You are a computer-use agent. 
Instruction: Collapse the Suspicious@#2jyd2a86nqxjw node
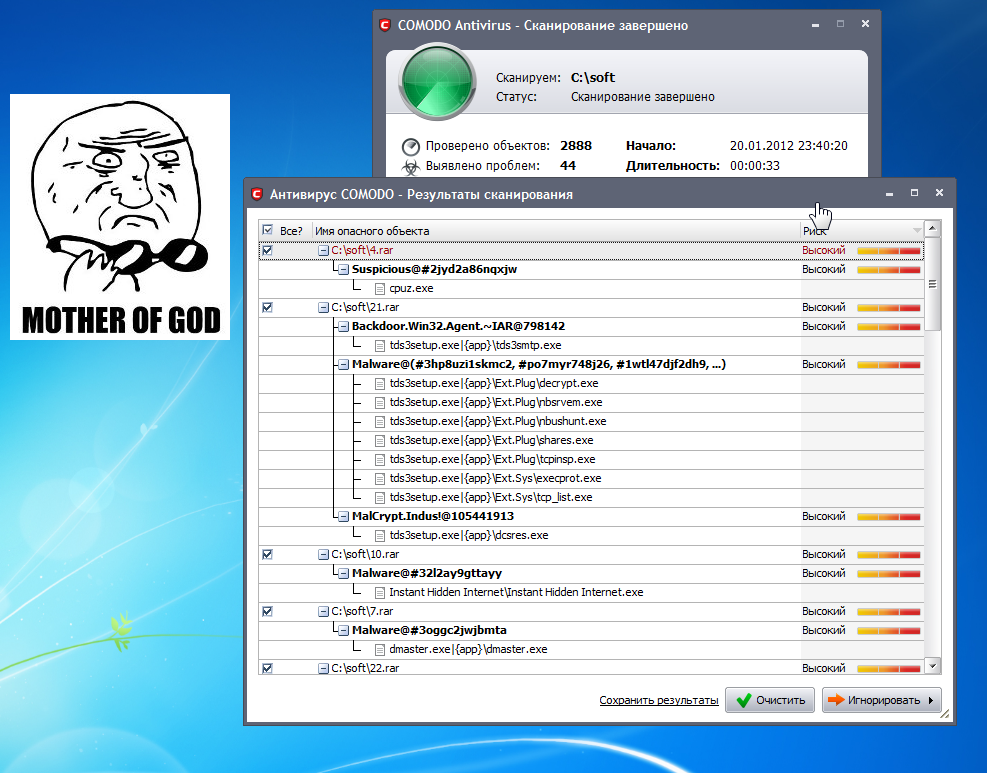343,269
